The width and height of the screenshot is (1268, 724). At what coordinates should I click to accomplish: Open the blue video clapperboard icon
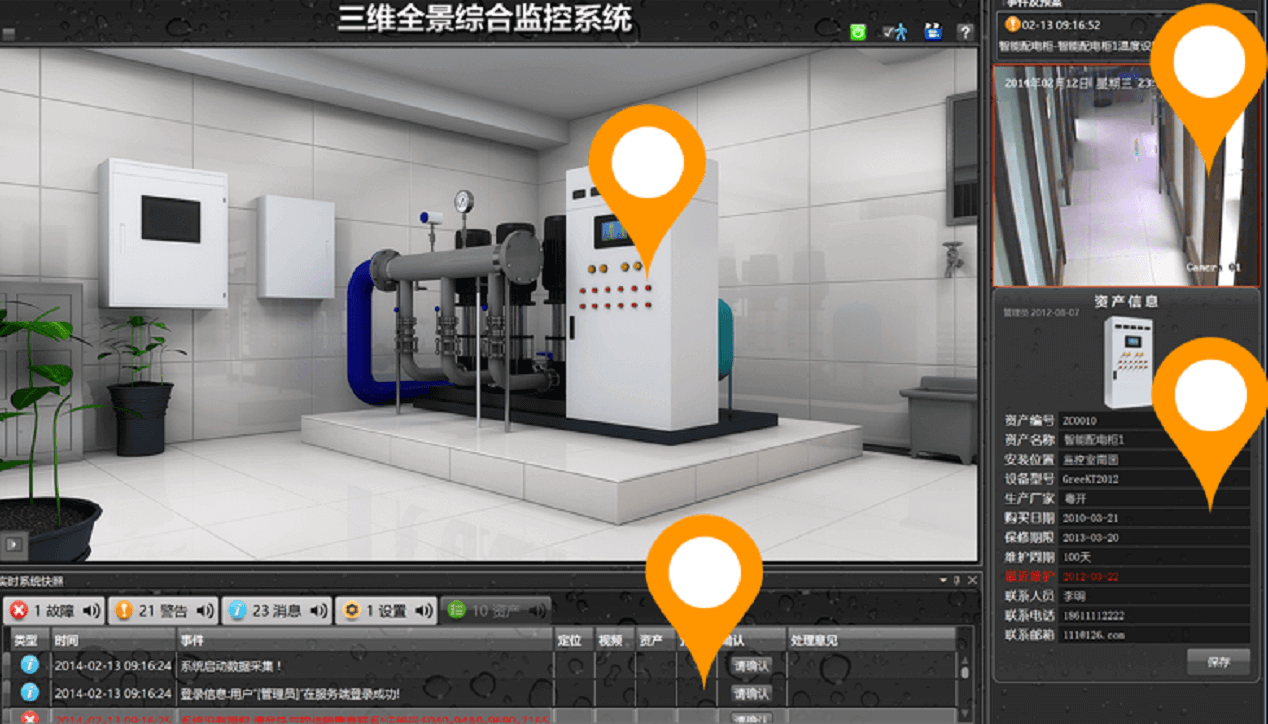click(932, 32)
